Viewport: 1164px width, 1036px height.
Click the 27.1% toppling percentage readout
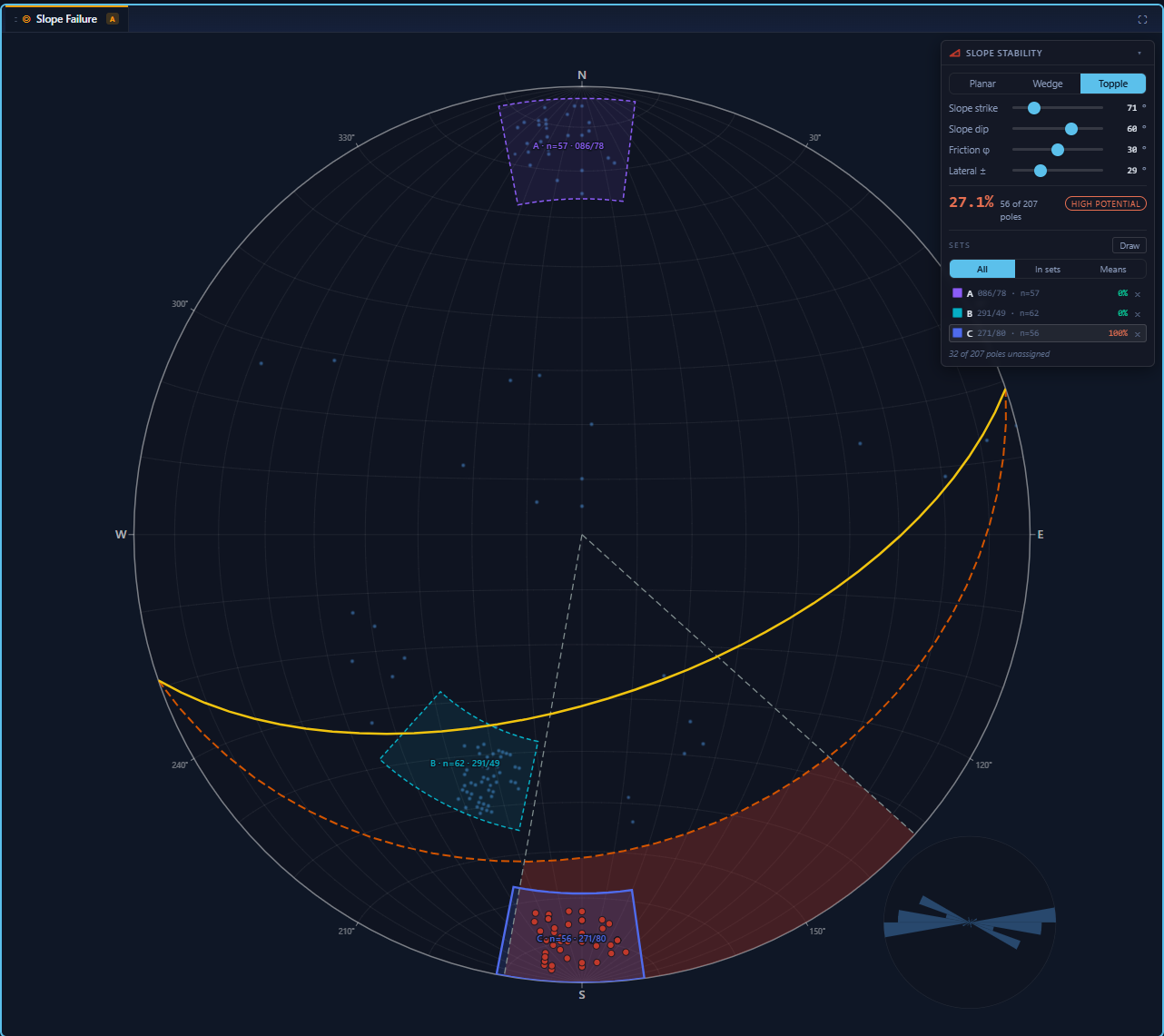coord(972,202)
